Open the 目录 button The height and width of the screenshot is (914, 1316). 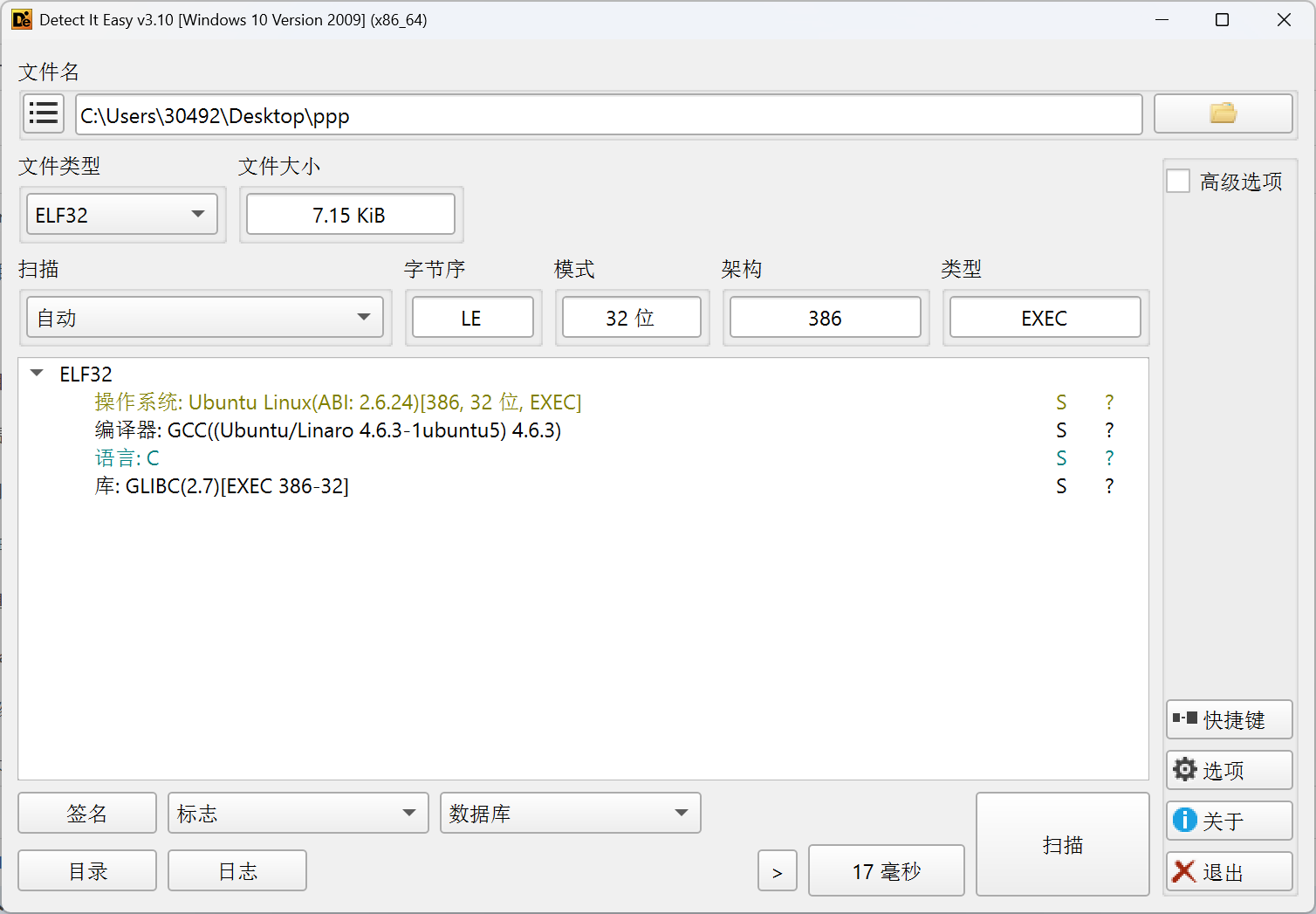point(87,870)
